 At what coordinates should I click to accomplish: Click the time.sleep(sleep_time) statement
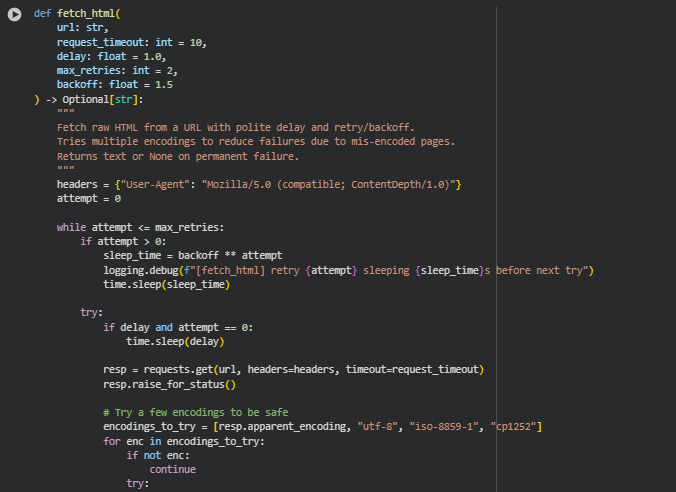coord(166,284)
